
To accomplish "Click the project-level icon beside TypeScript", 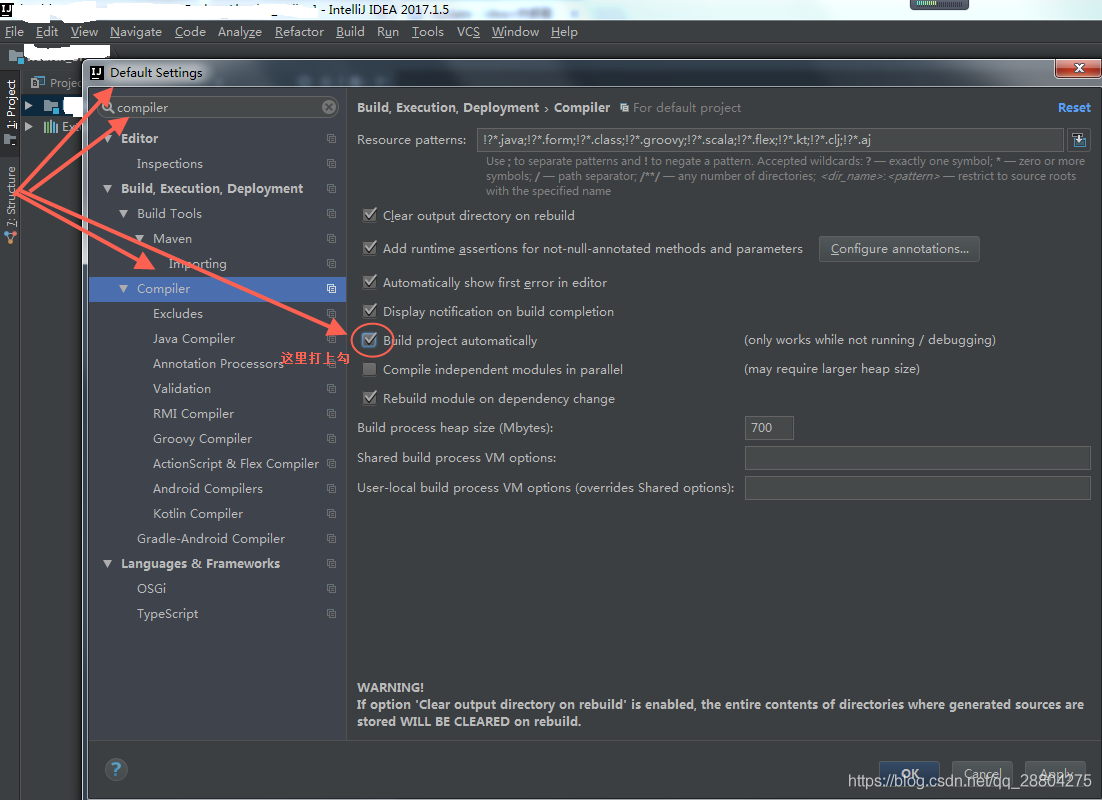I will 331,614.
